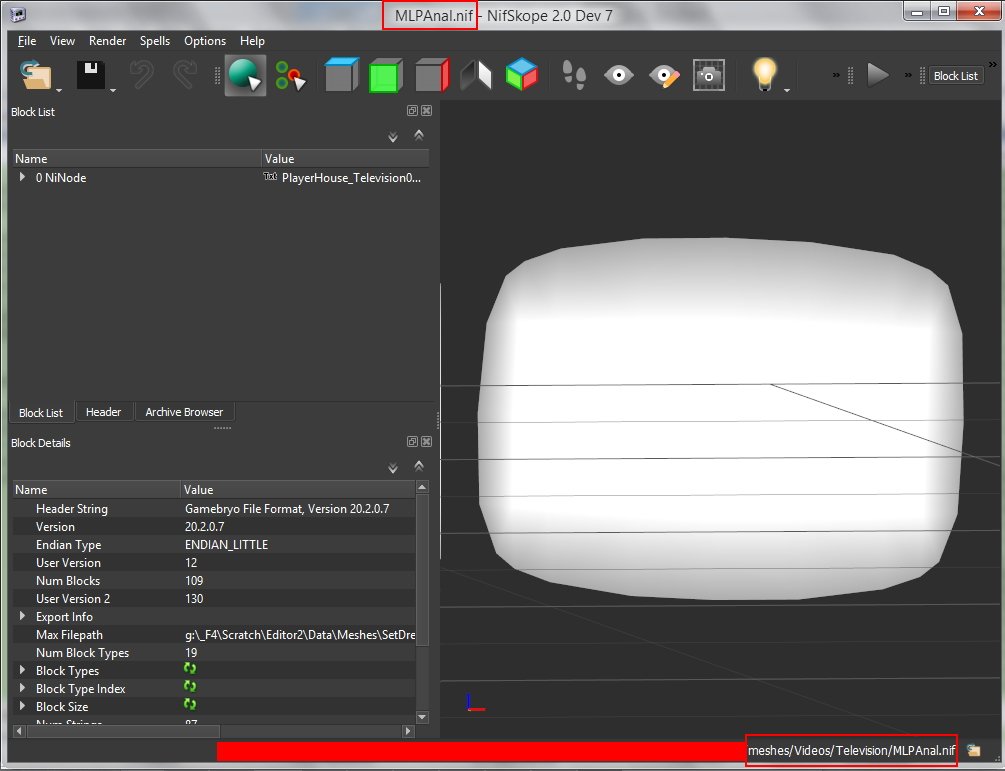Switch to front view green cube
Image resolution: width=1005 pixels, height=771 pixels.
385,76
